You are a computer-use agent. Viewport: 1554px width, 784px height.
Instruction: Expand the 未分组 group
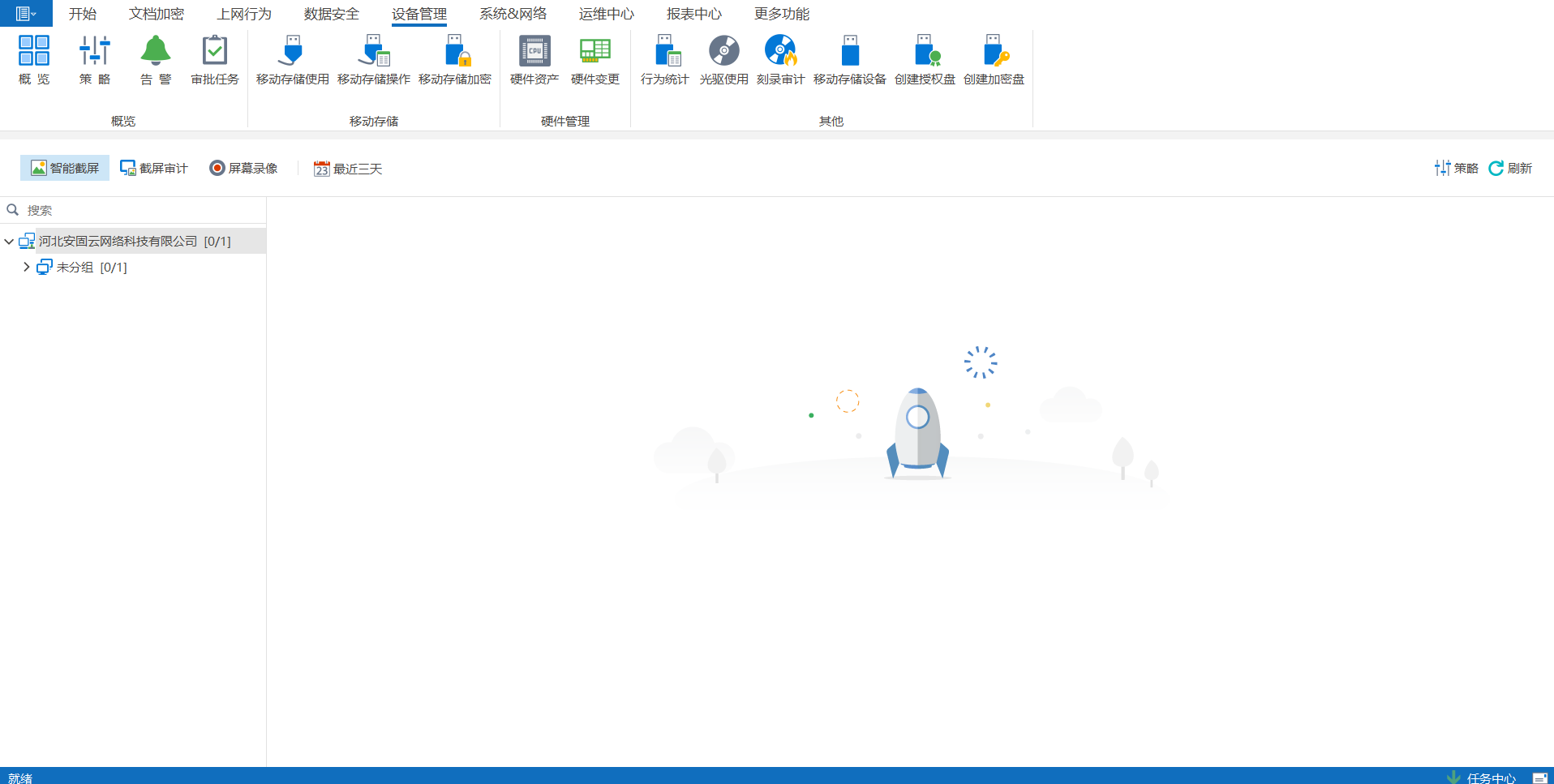(27, 267)
